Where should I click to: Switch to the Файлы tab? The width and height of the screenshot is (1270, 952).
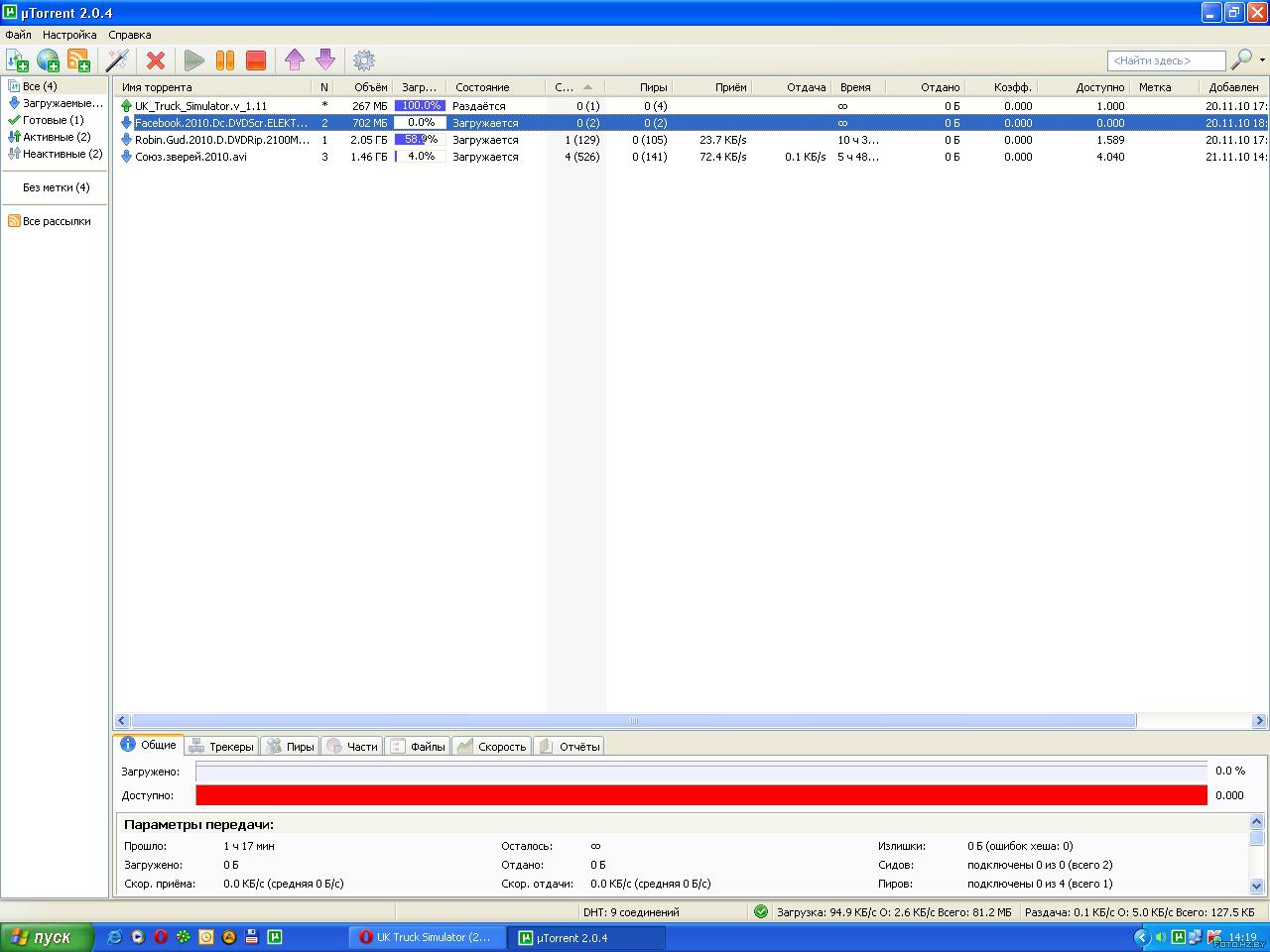(x=418, y=747)
